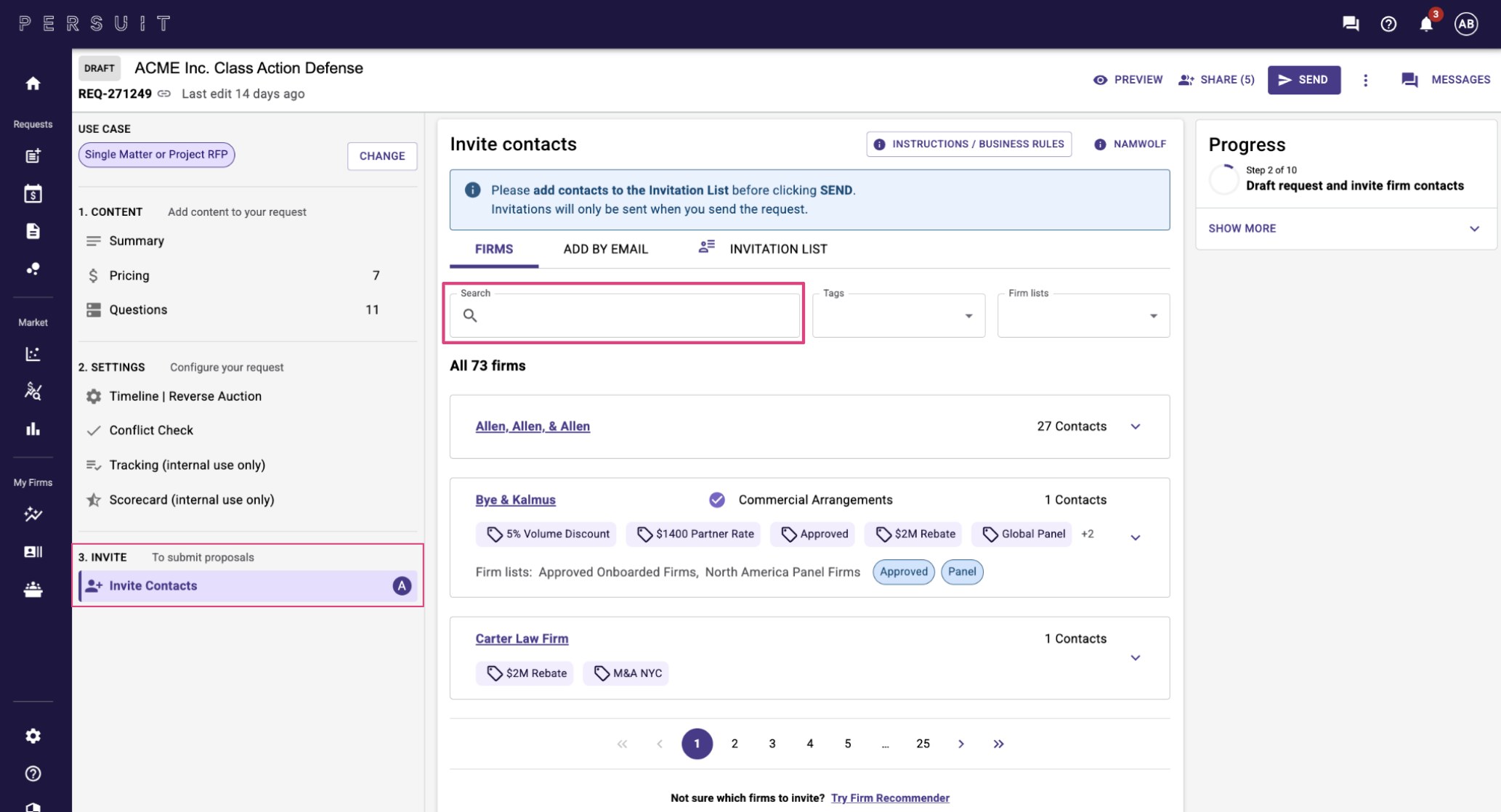The width and height of the screenshot is (1501, 812).
Task: Open settings gear icon in sidebar
Action: point(33,736)
